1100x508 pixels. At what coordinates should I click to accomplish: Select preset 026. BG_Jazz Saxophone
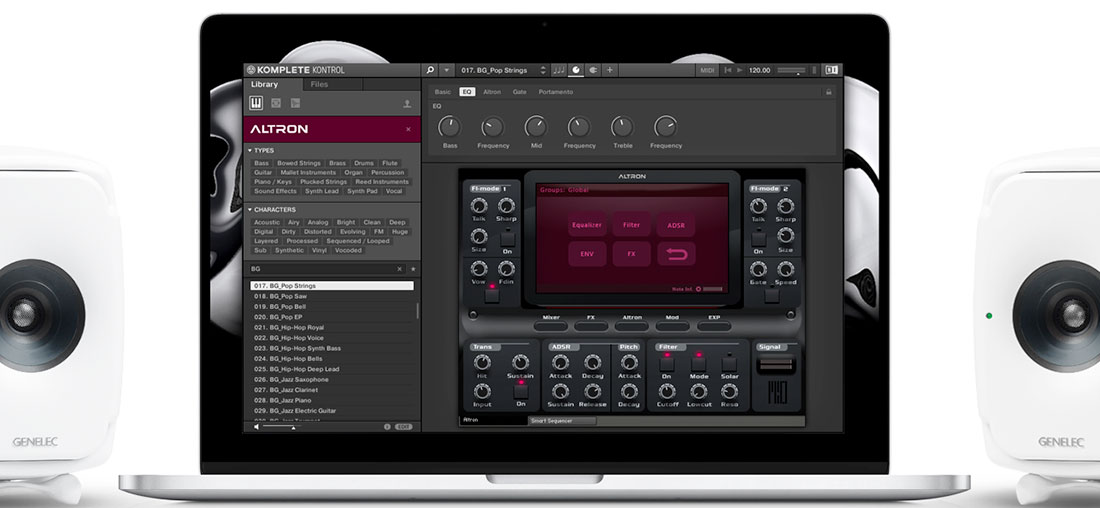(332, 380)
